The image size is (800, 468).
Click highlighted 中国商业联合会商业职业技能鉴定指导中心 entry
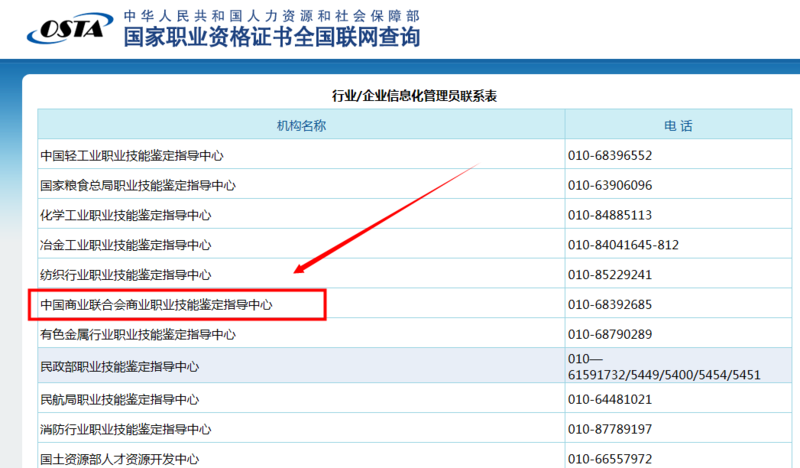pyautogui.click(x=156, y=304)
